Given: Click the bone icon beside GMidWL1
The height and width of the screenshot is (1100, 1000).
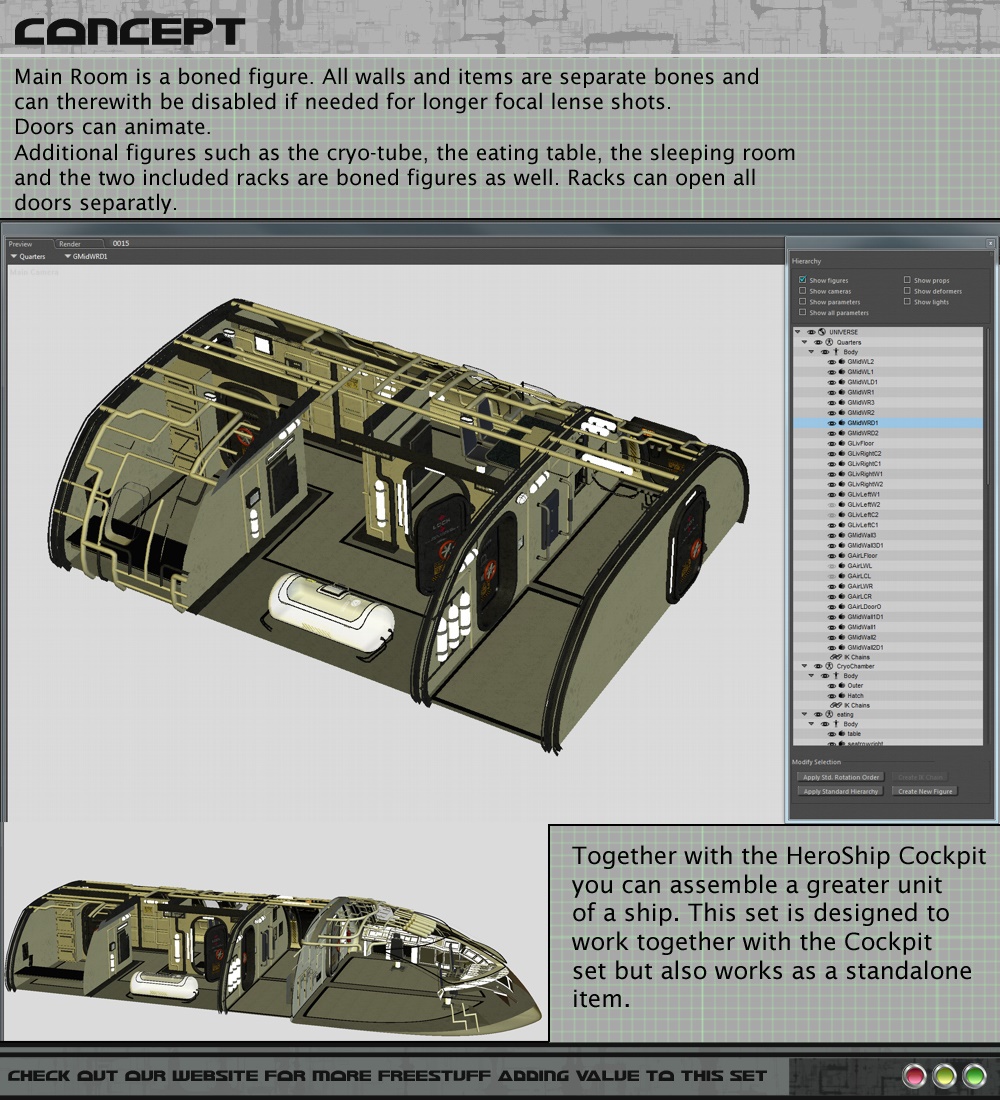Looking at the screenshot, I should coord(841,372).
